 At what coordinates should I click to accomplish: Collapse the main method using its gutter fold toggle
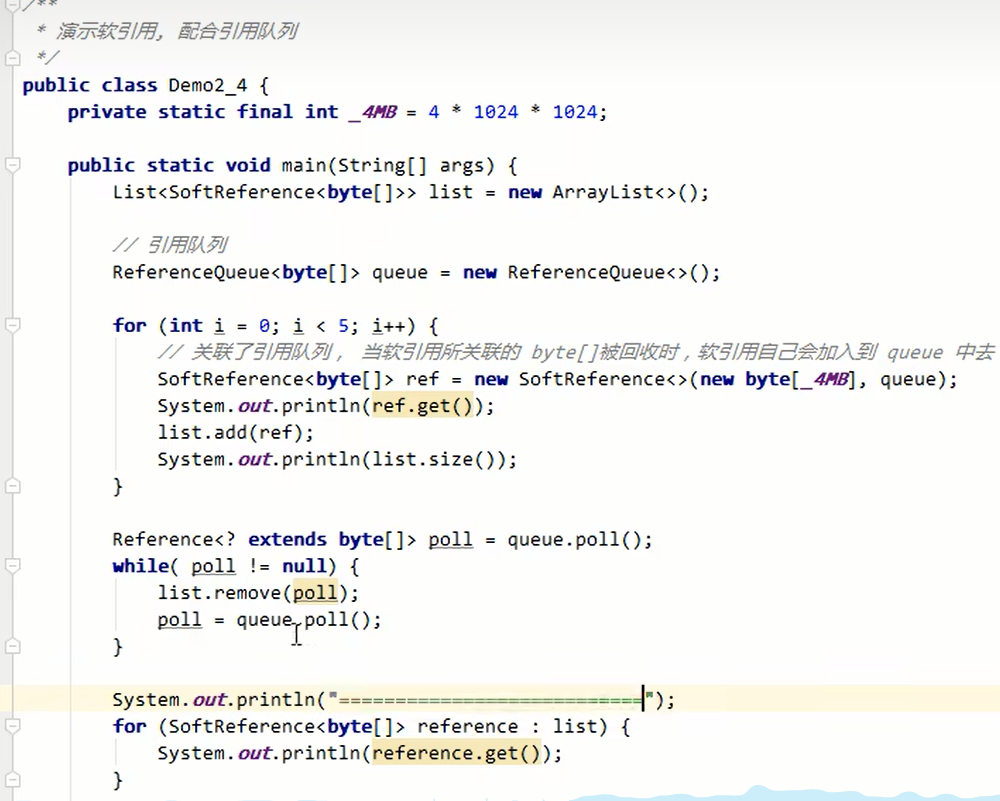12,165
